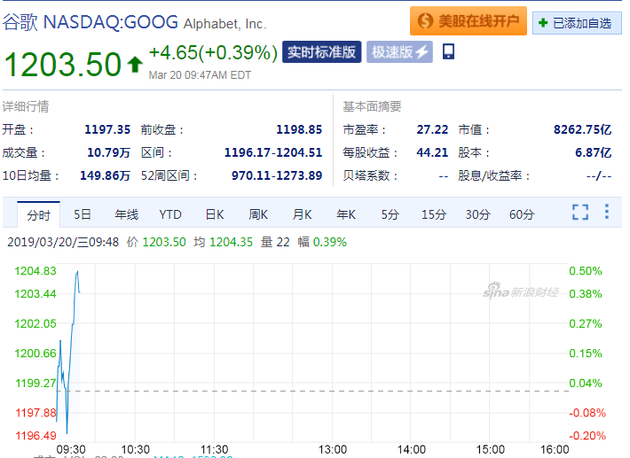Select the 60分 chart tab
This screenshot has height=458, width=630.
click(x=522, y=215)
